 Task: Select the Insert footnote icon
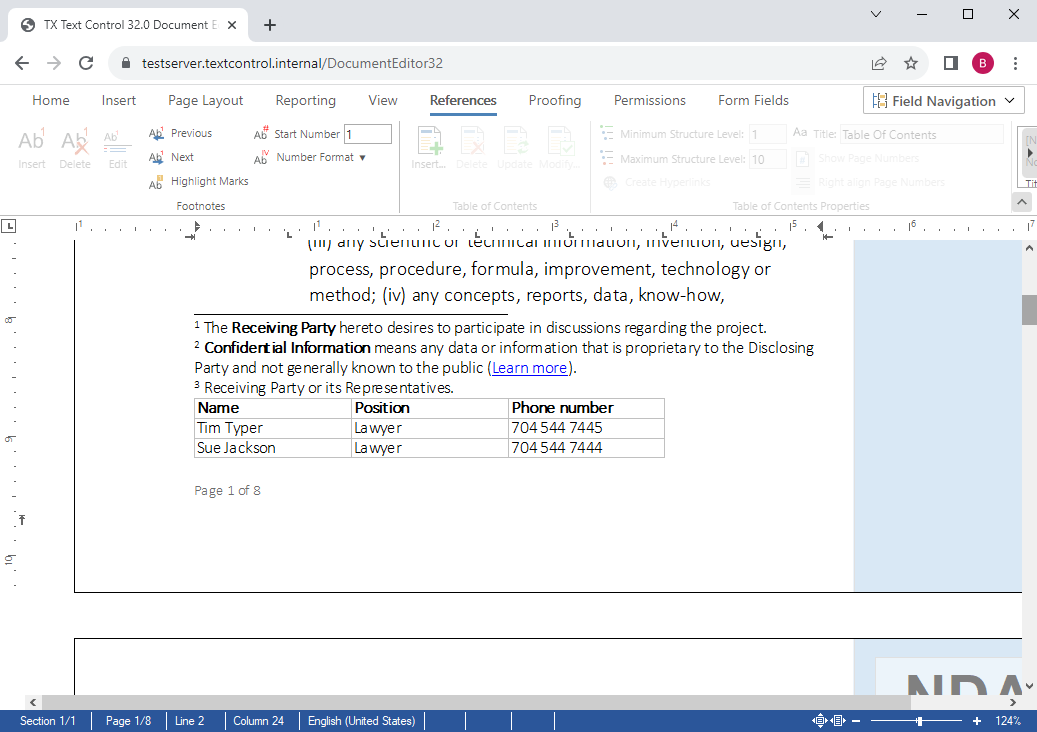coord(31,147)
